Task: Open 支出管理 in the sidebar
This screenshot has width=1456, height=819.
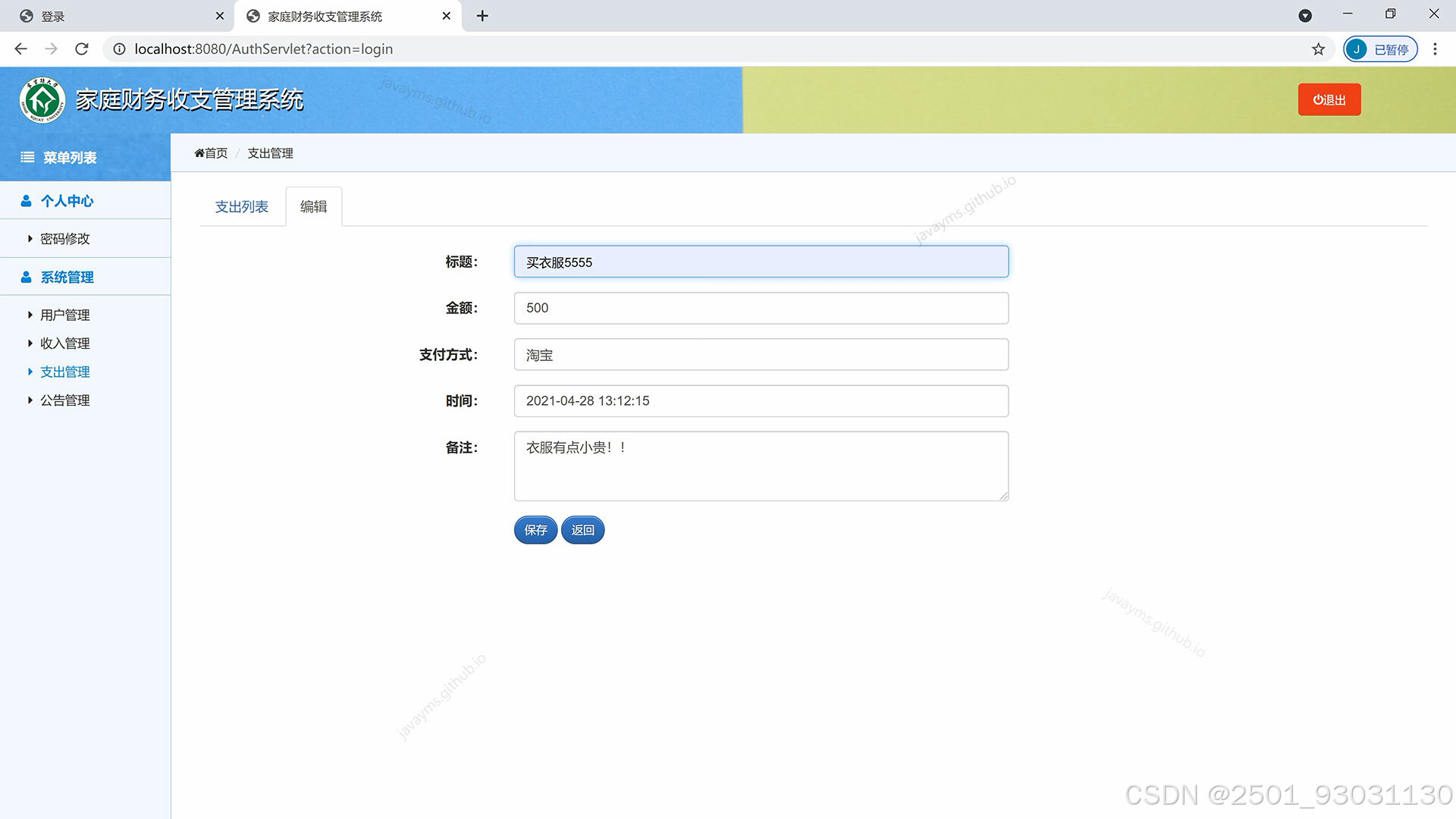Action: (65, 372)
